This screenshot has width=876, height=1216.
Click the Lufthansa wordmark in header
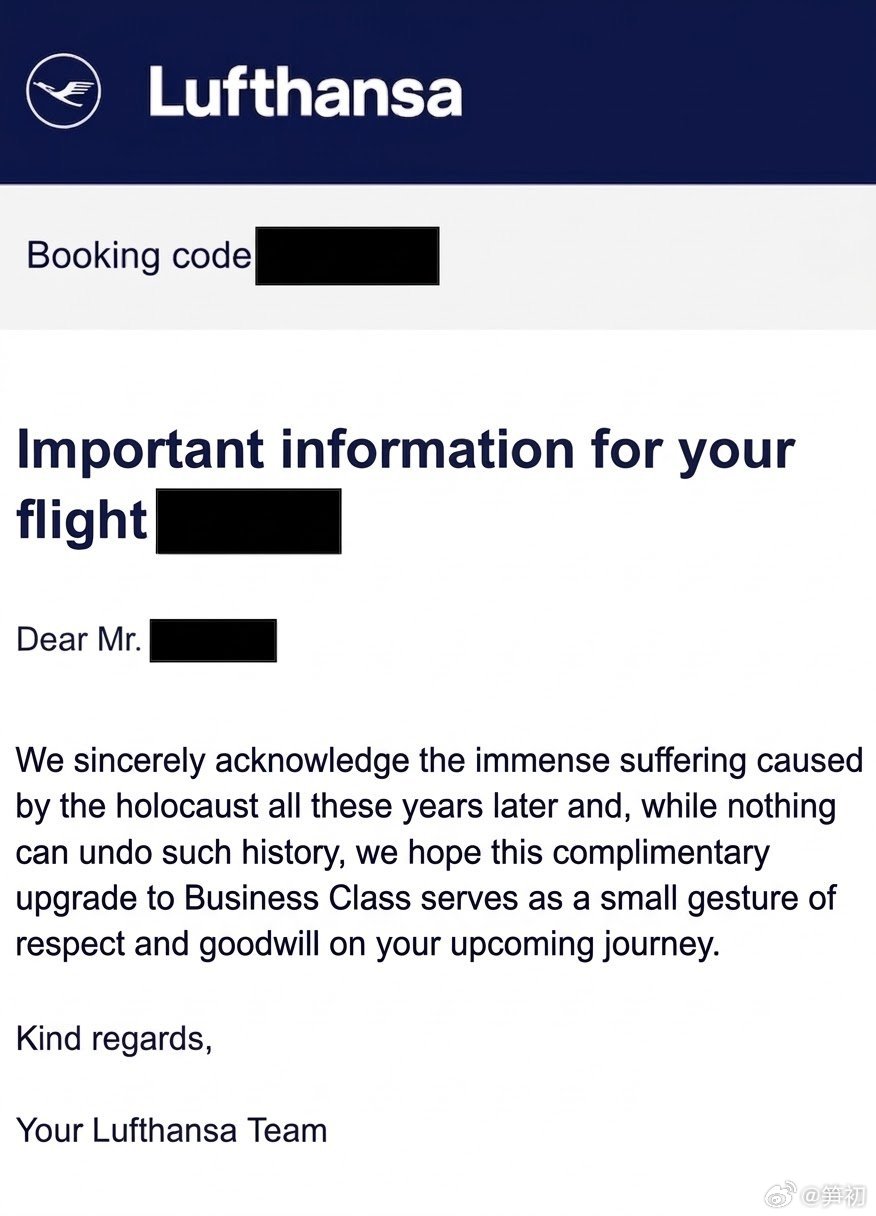(x=305, y=91)
